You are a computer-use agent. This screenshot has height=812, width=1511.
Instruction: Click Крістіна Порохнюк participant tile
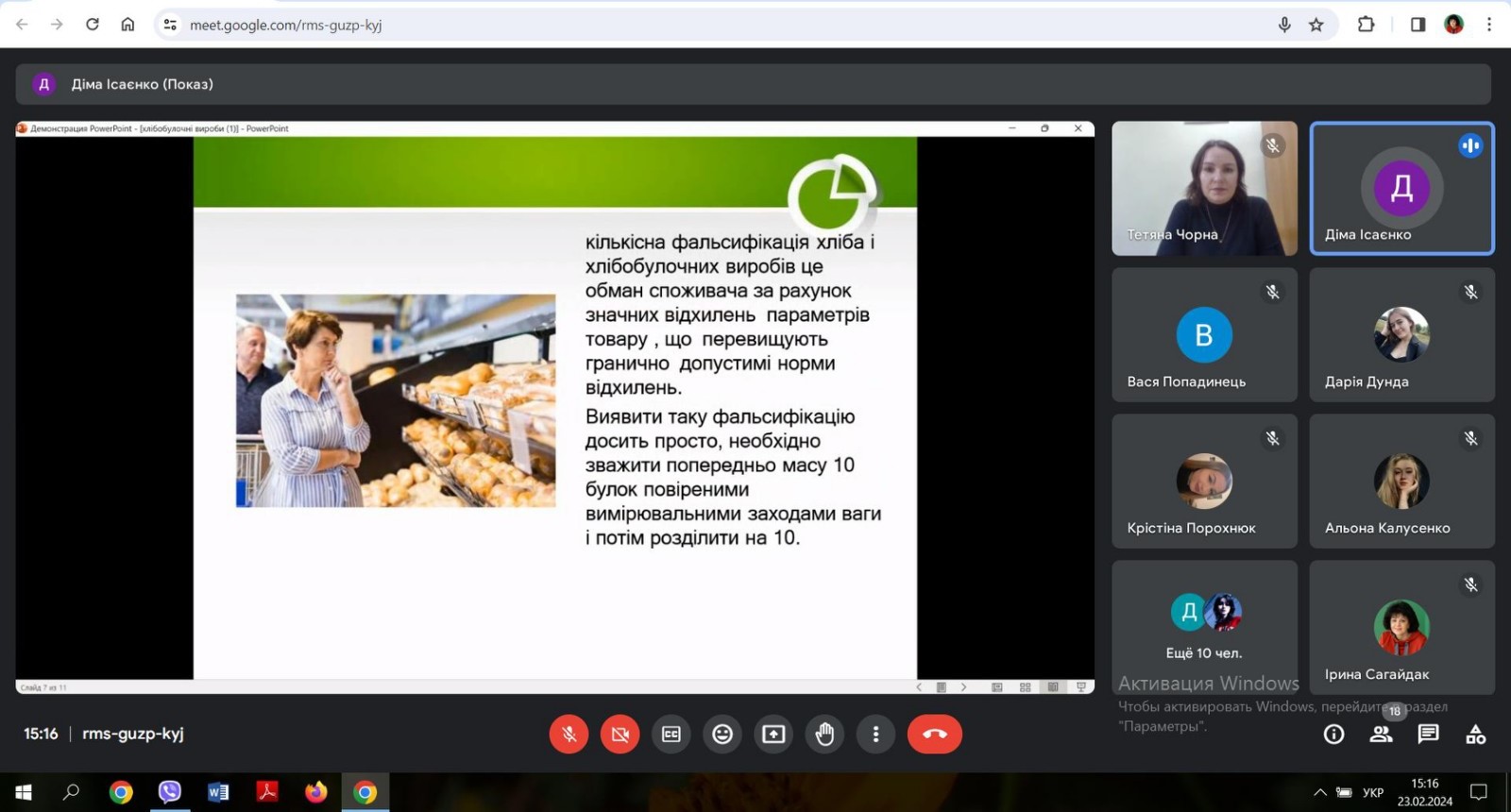pyautogui.click(x=1204, y=481)
